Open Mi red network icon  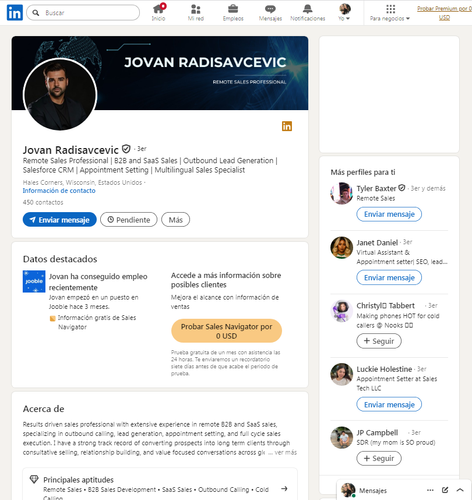point(196,12)
